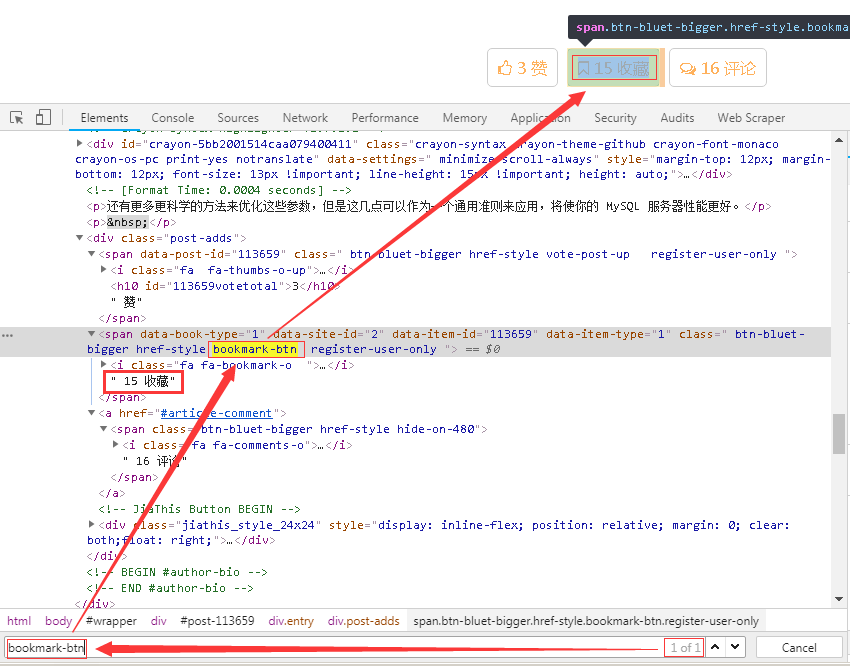Click the html breadcrumb

pyautogui.click(x=19, y=621)
